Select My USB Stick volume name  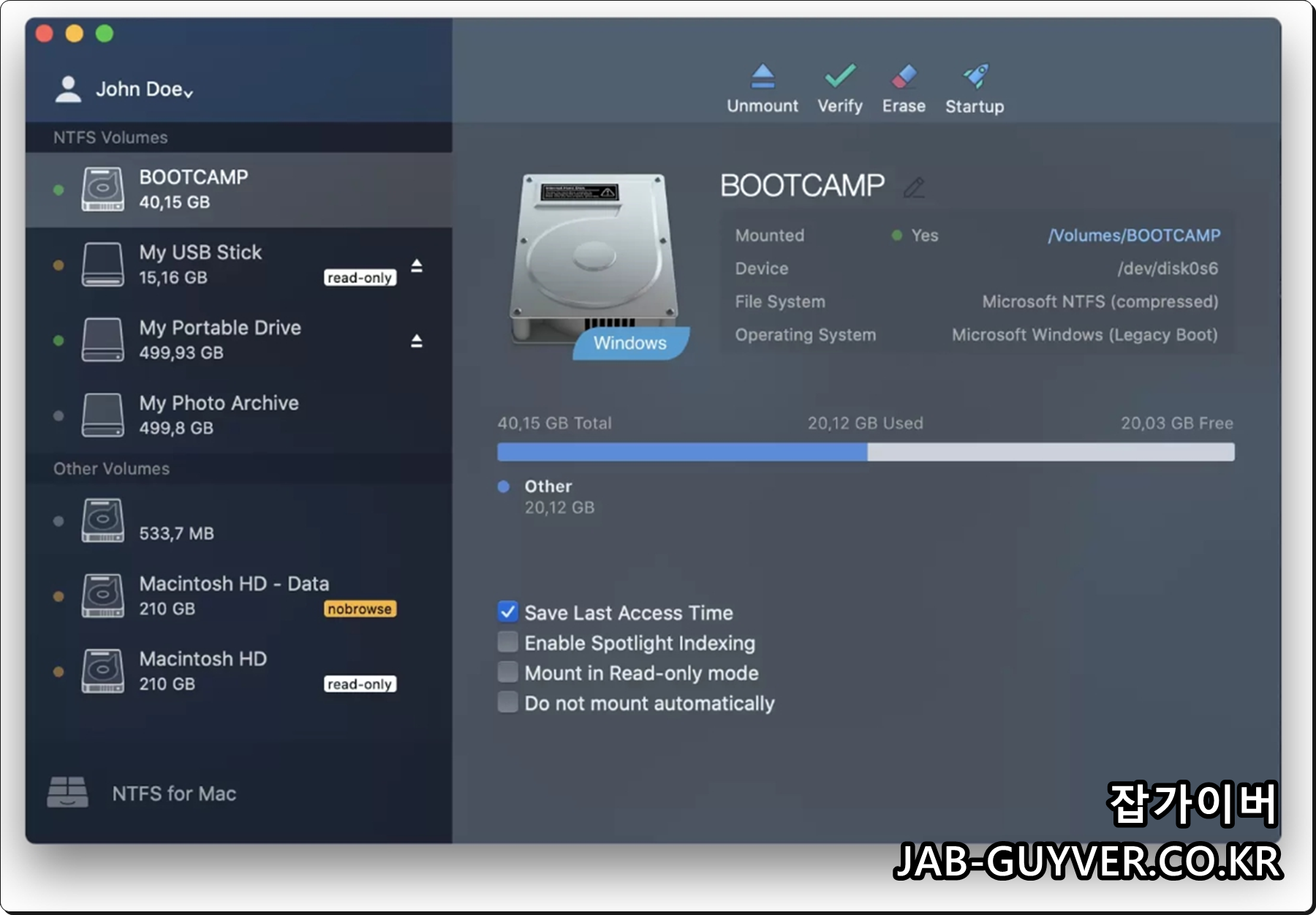pos(200,252)
